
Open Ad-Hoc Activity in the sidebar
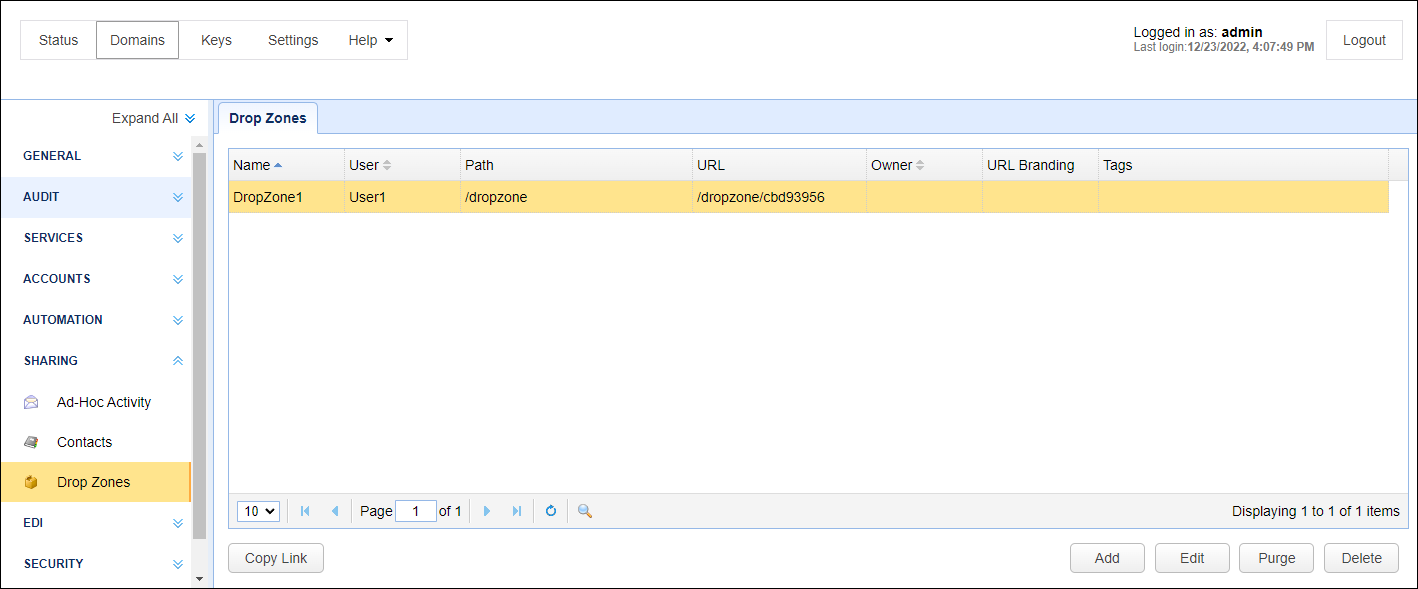[103, 402]
